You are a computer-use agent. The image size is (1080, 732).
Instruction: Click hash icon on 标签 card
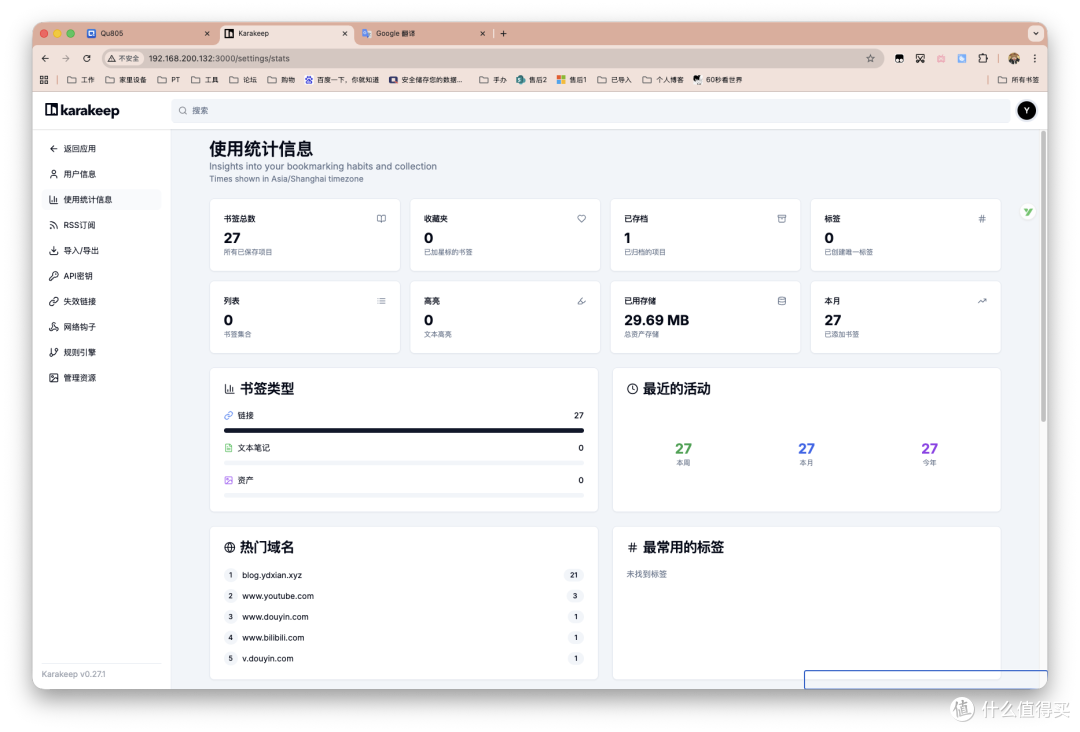tap(982, 219)
